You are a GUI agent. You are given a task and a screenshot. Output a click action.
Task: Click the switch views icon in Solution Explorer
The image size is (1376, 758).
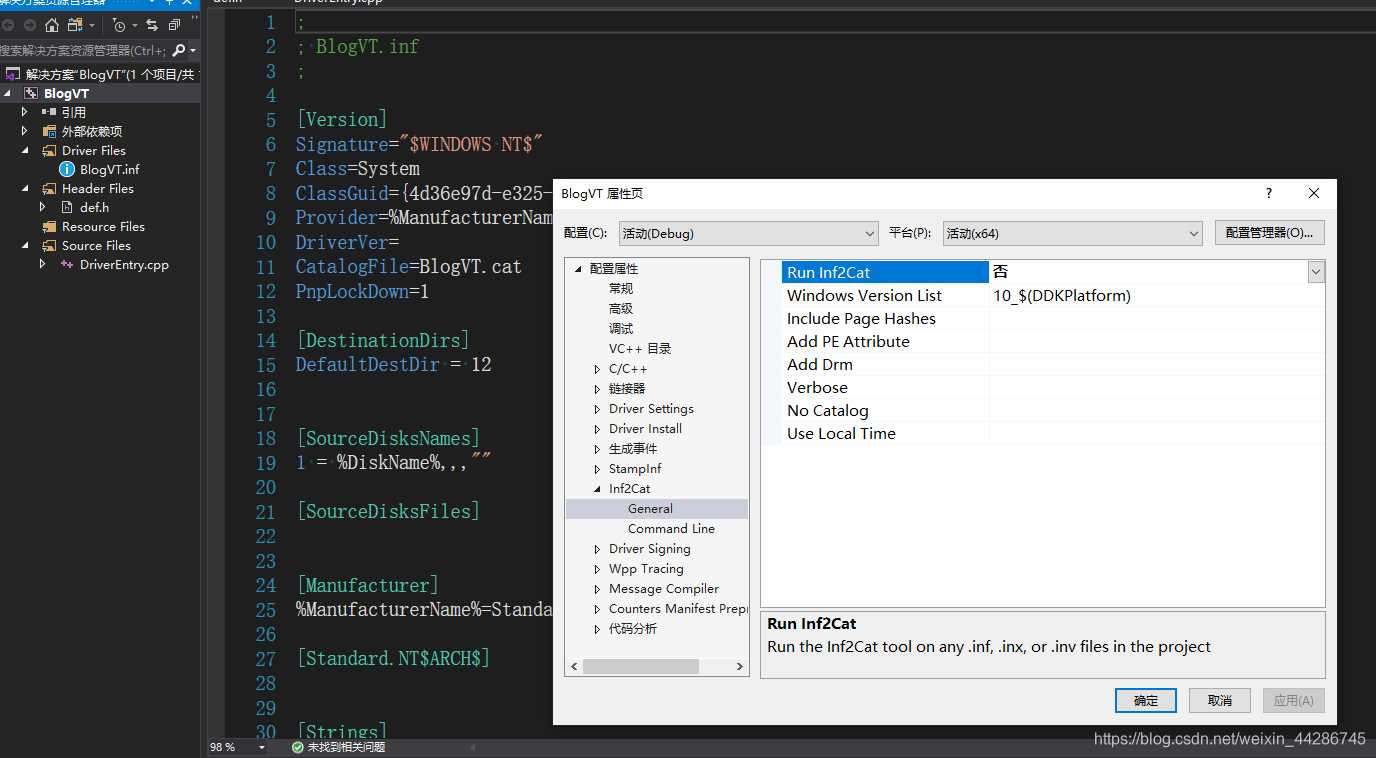75,25
